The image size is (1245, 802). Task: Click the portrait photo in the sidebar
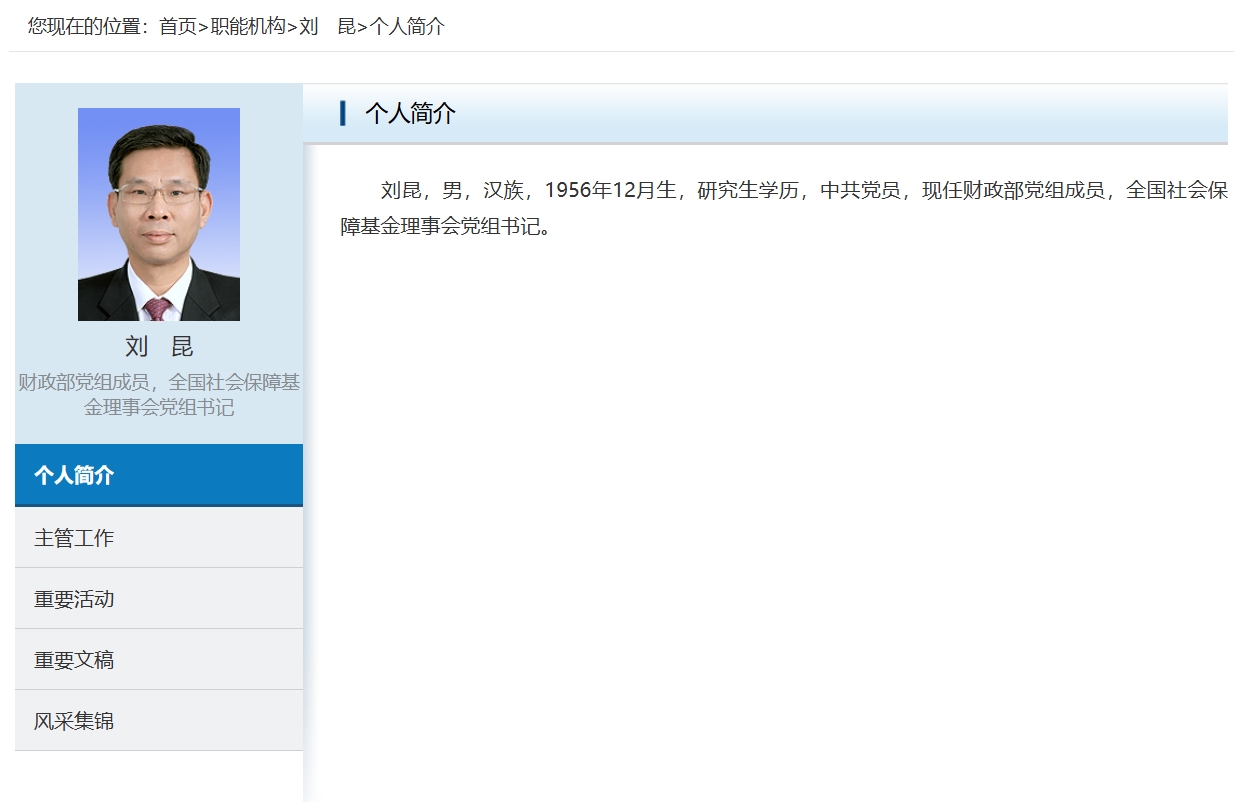159,214
